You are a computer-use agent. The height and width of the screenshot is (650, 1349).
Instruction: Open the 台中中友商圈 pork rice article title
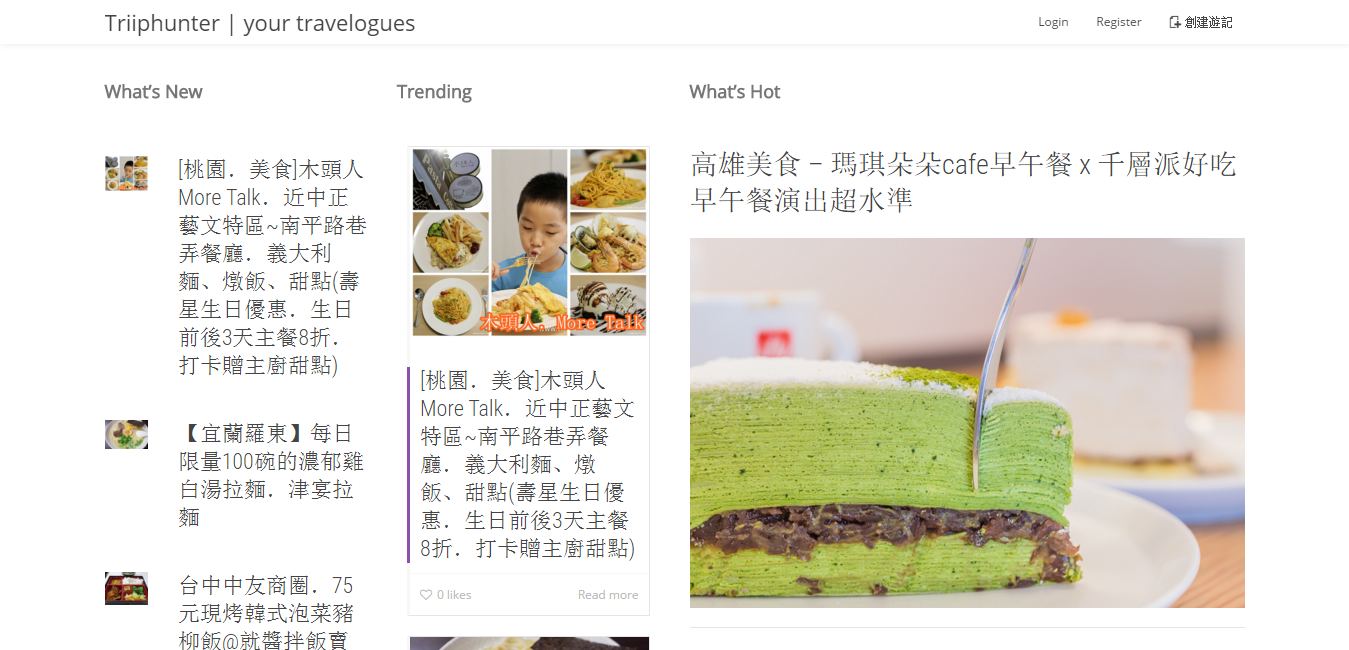pyautogui.click(x=266, y=611)
